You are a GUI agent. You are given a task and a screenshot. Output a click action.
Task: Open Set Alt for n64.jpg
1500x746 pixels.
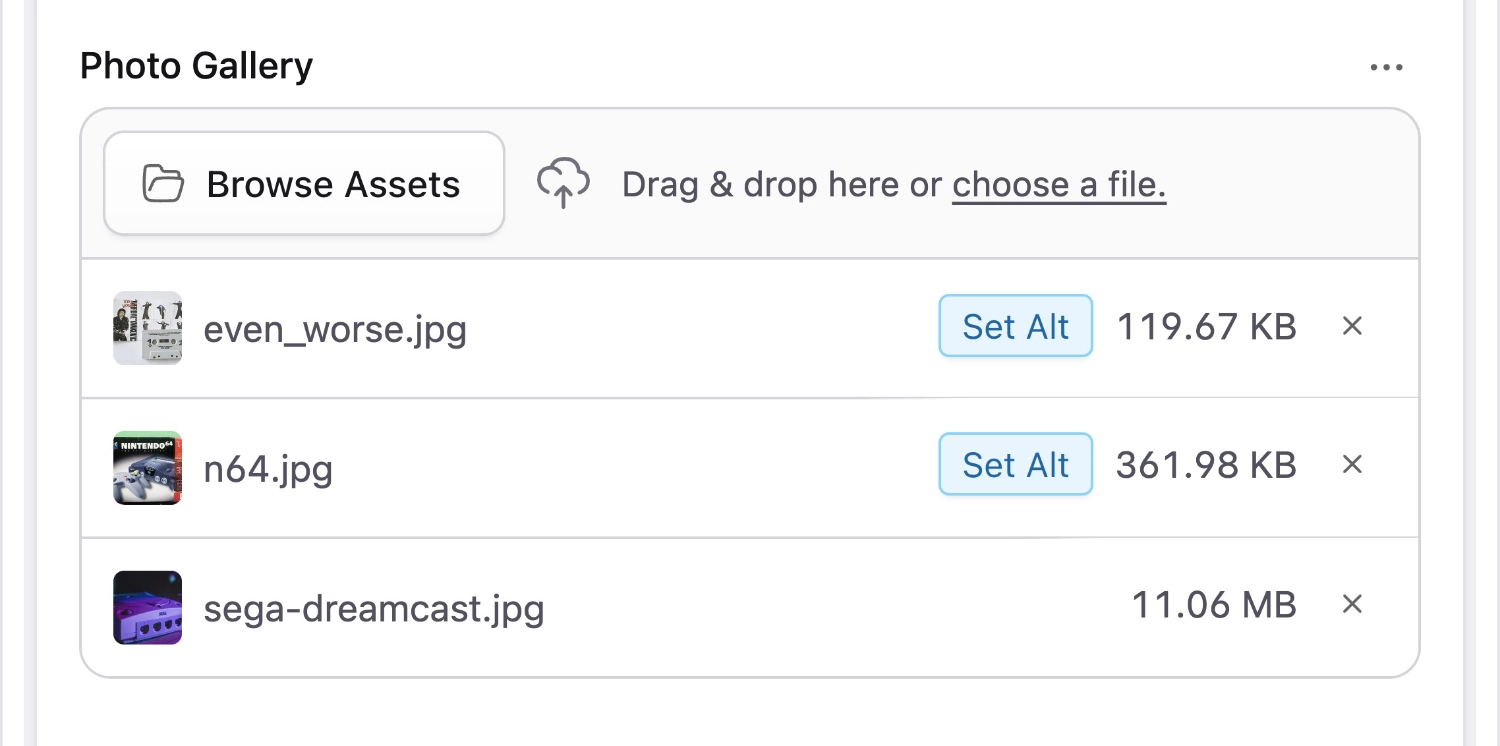1015,464
